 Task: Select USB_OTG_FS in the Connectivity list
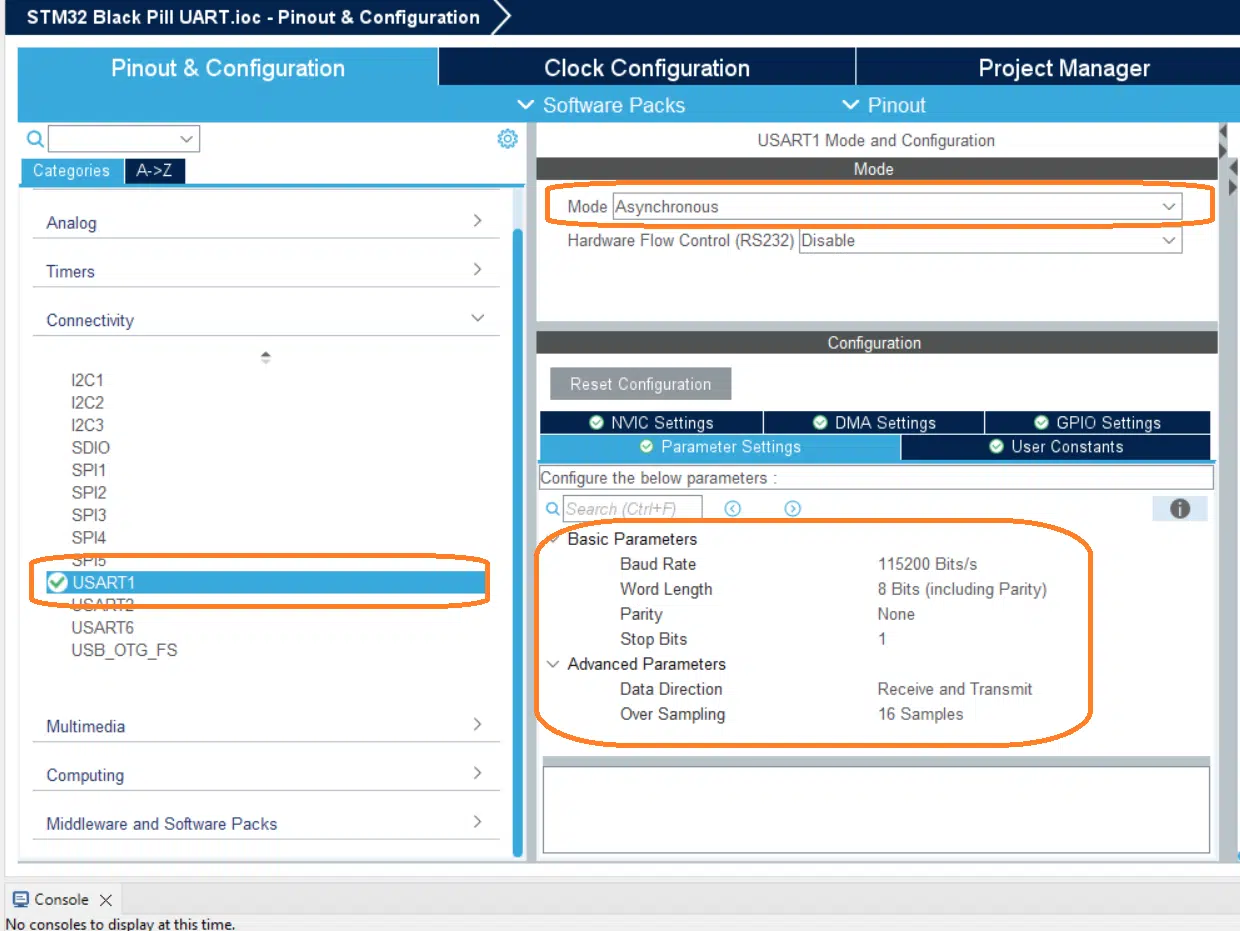[x=124, y=650]
